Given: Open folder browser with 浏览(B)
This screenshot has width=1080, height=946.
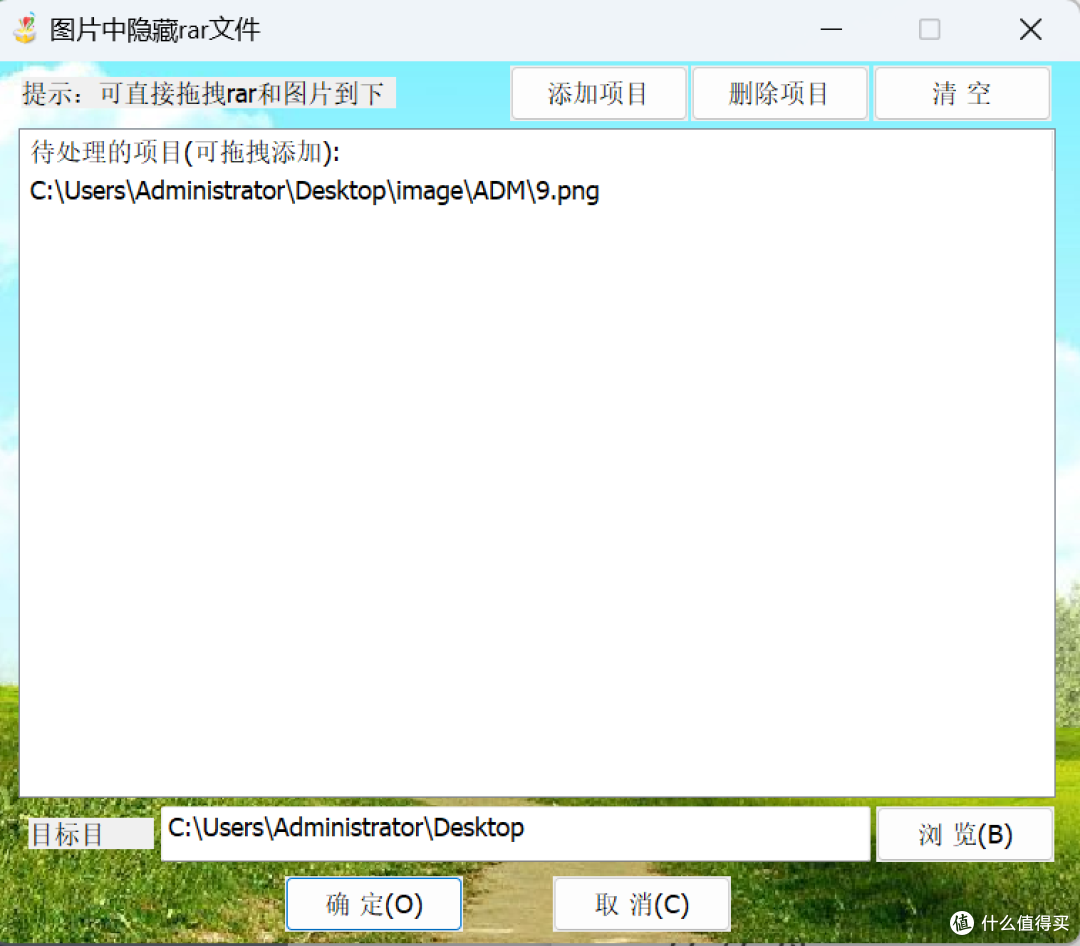Looking at the screenshot, I should [964, 834].
